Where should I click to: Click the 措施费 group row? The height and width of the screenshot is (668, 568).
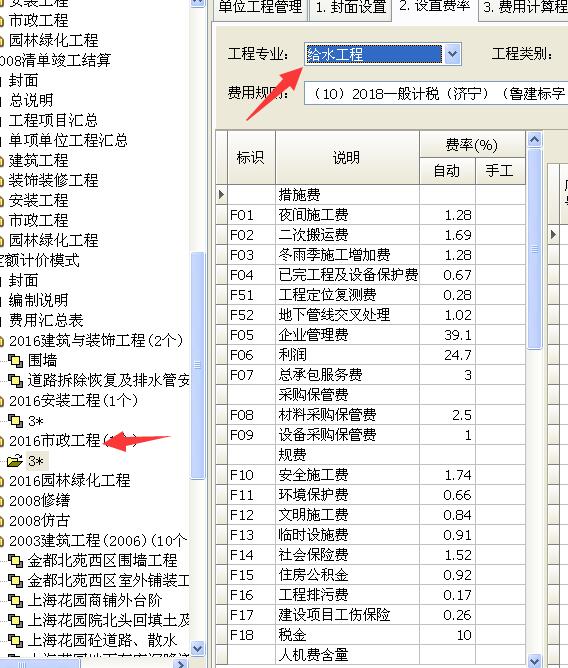(x=372, y=195)
